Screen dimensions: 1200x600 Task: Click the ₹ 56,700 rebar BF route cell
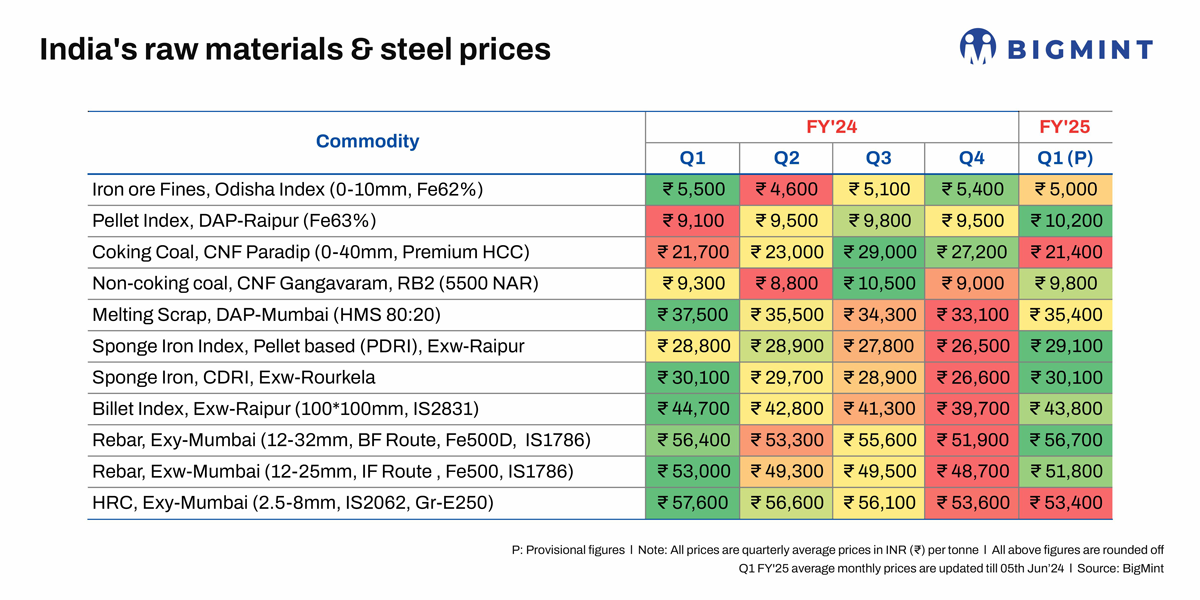point(1065,440)
